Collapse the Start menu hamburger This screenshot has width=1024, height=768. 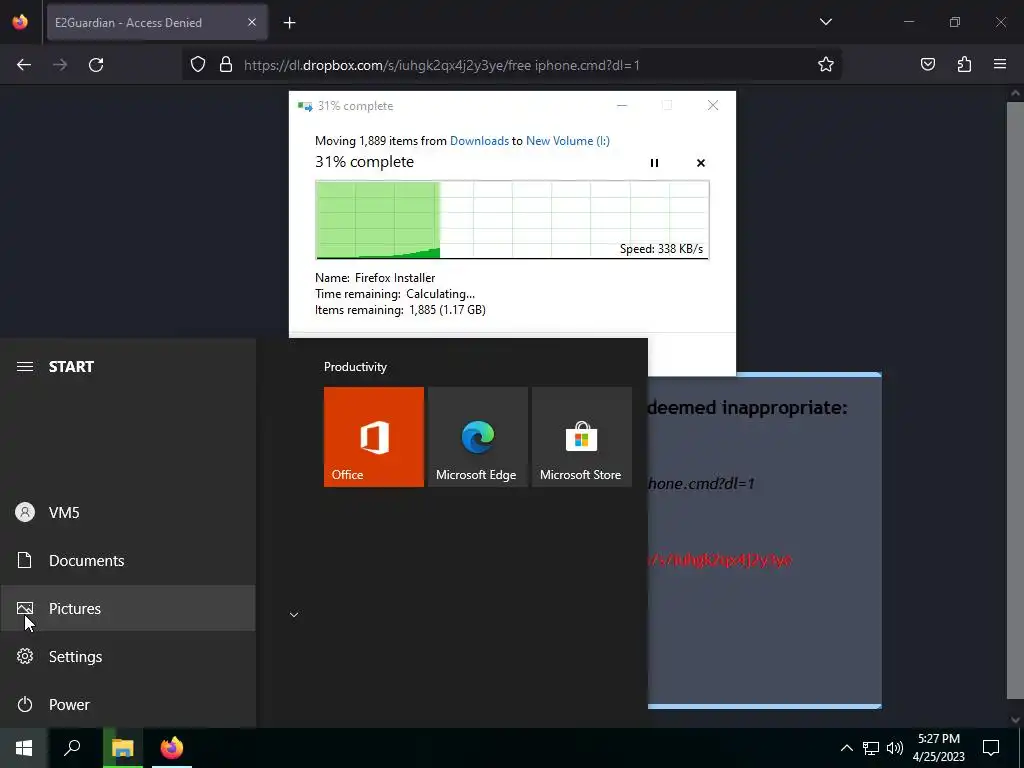pos(25,366)
